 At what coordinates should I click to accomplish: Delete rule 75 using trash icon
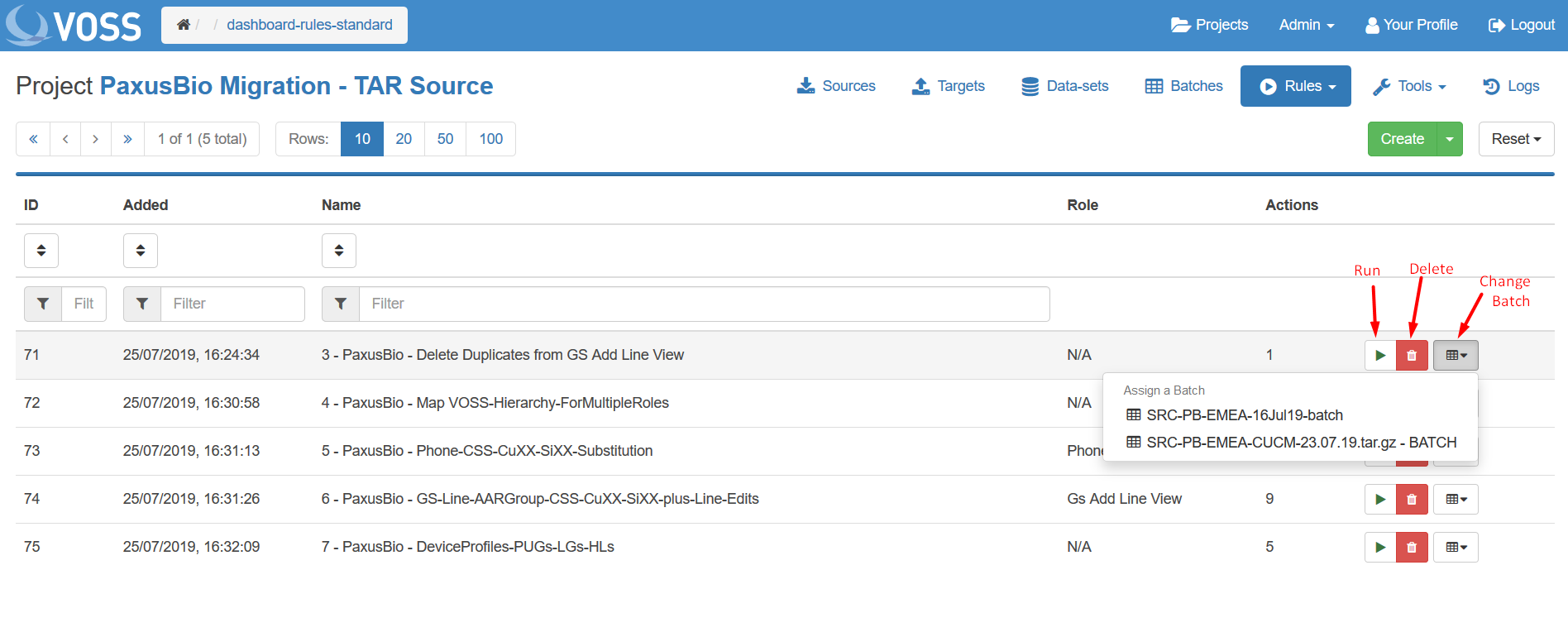[x=1412, y=548]
